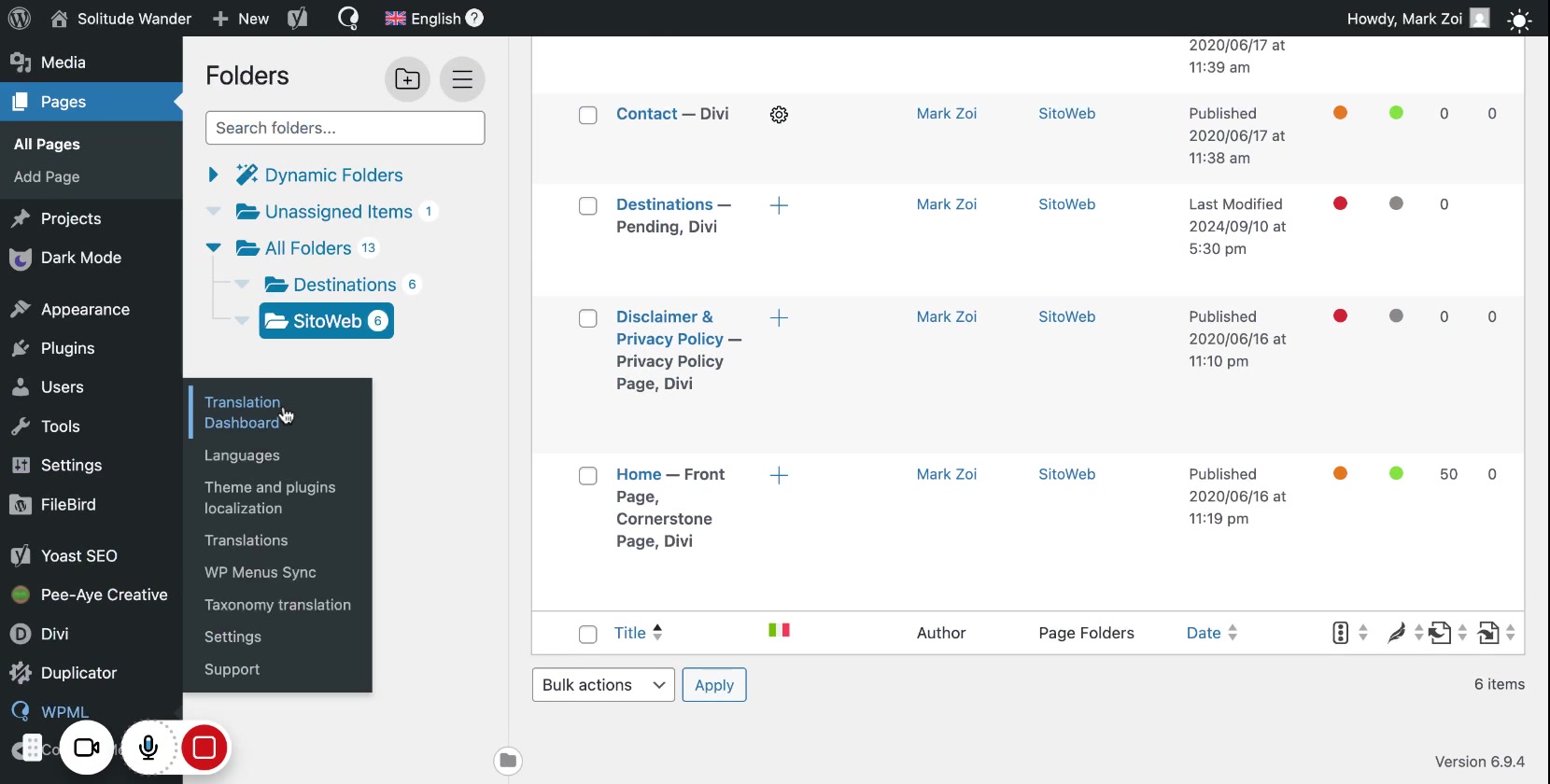1550x784 pixels.
Task: Expand the Dynamic Folders tree node
Action: (x=213, y=175)
